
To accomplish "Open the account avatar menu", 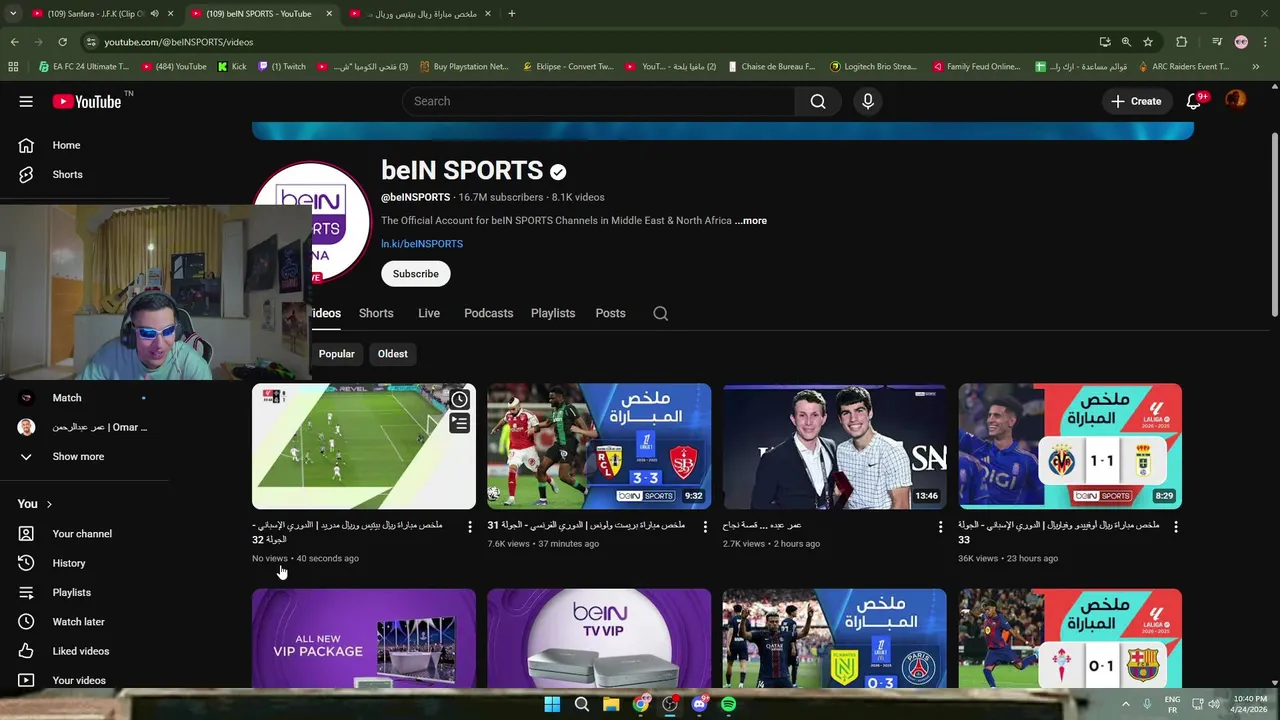I will coord(1236,100).
